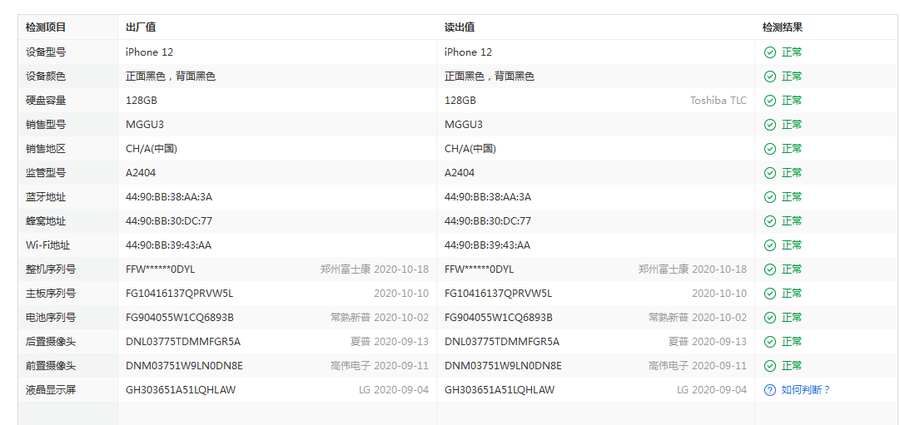Select the 蜂窝地址 row label
The image size is (900, 425).
[x=45, y=221]
